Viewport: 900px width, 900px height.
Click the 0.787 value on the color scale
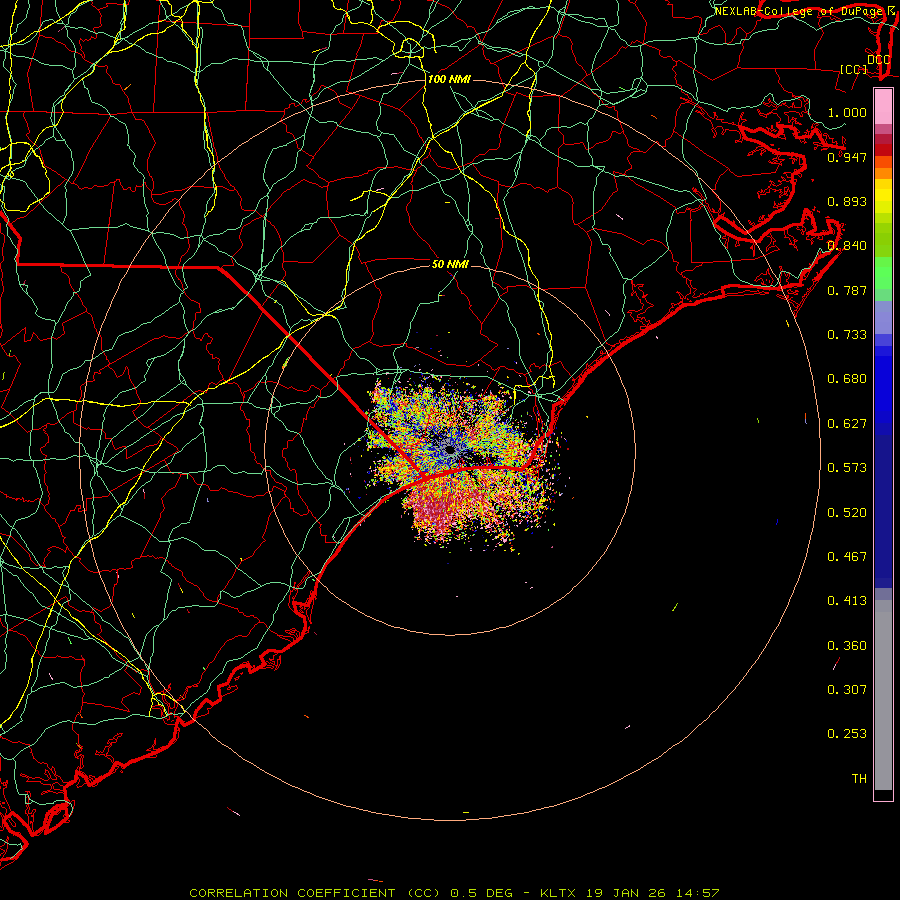pos(847,290)
